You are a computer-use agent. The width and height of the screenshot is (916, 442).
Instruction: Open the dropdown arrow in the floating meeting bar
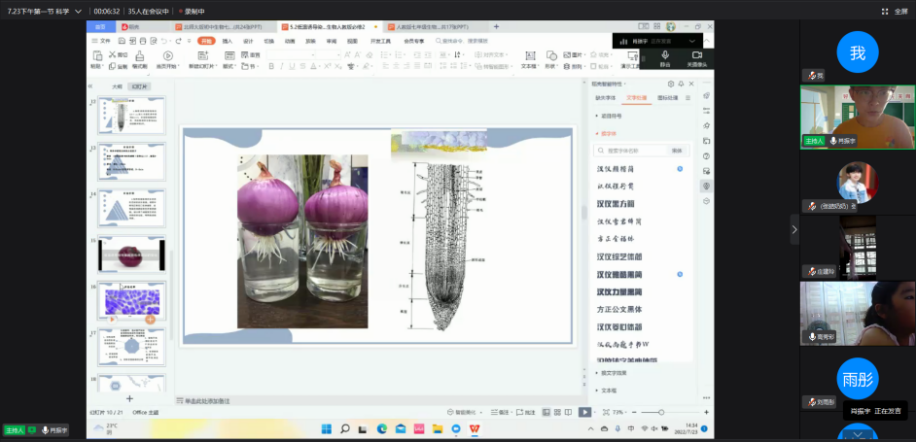(x=692, y=41)
